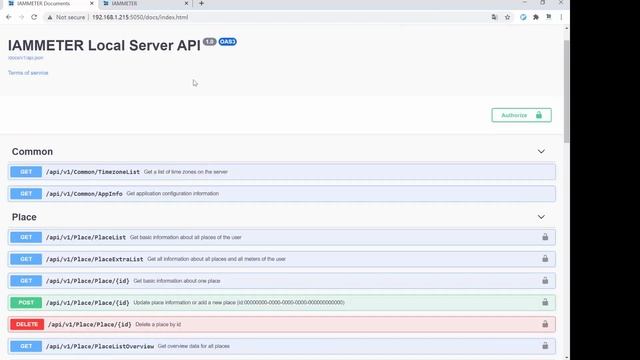Viewport: 640px width, 360px height.
Task: Click the text 'Get overview data for all places'
Action: (x=194, y=346)
